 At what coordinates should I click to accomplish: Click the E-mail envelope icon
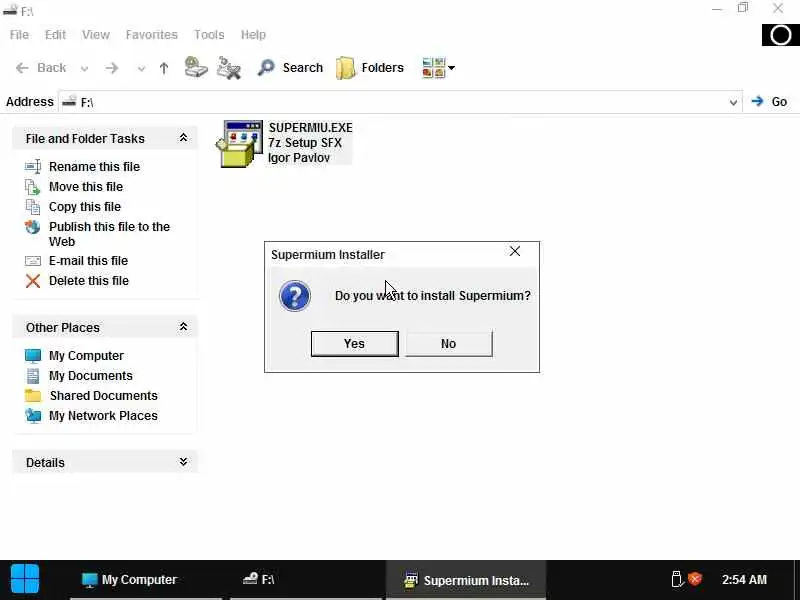click(x=33, y=261)
